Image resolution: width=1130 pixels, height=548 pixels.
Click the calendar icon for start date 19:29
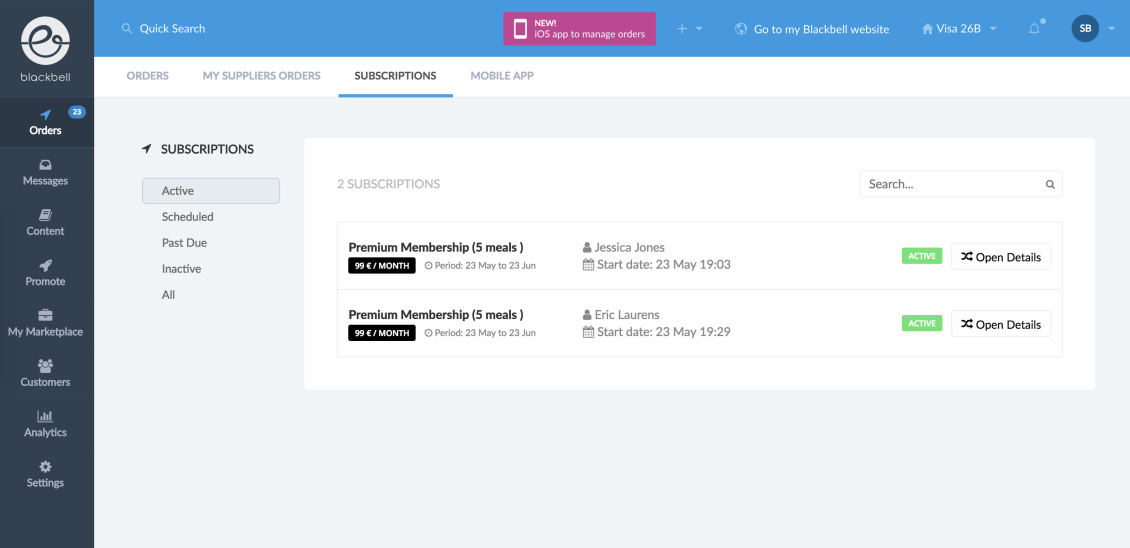pos(588,332)
